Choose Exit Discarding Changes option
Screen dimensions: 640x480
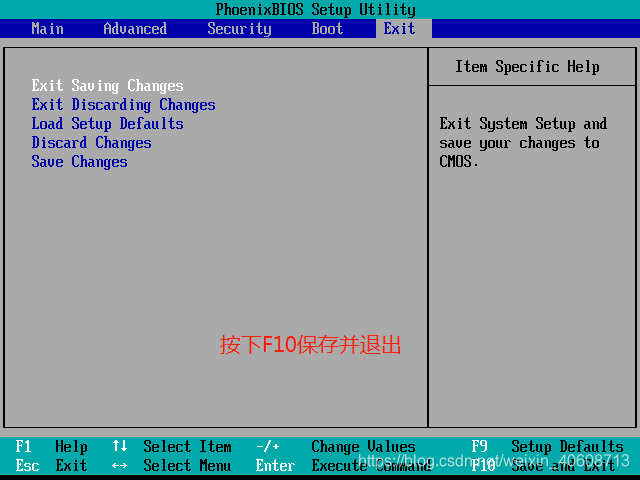[123, 105]
